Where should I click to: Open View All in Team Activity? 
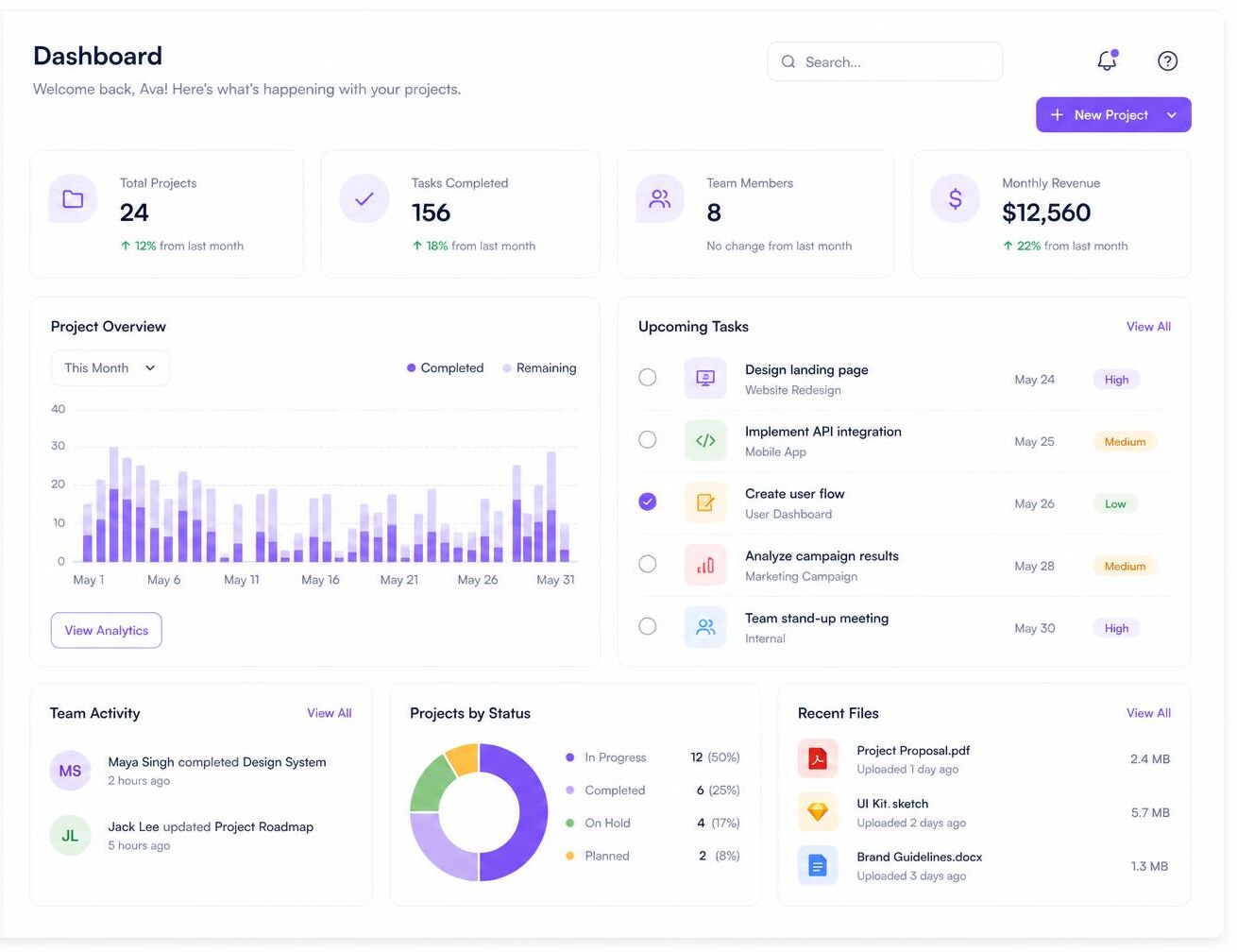[329, 713]
